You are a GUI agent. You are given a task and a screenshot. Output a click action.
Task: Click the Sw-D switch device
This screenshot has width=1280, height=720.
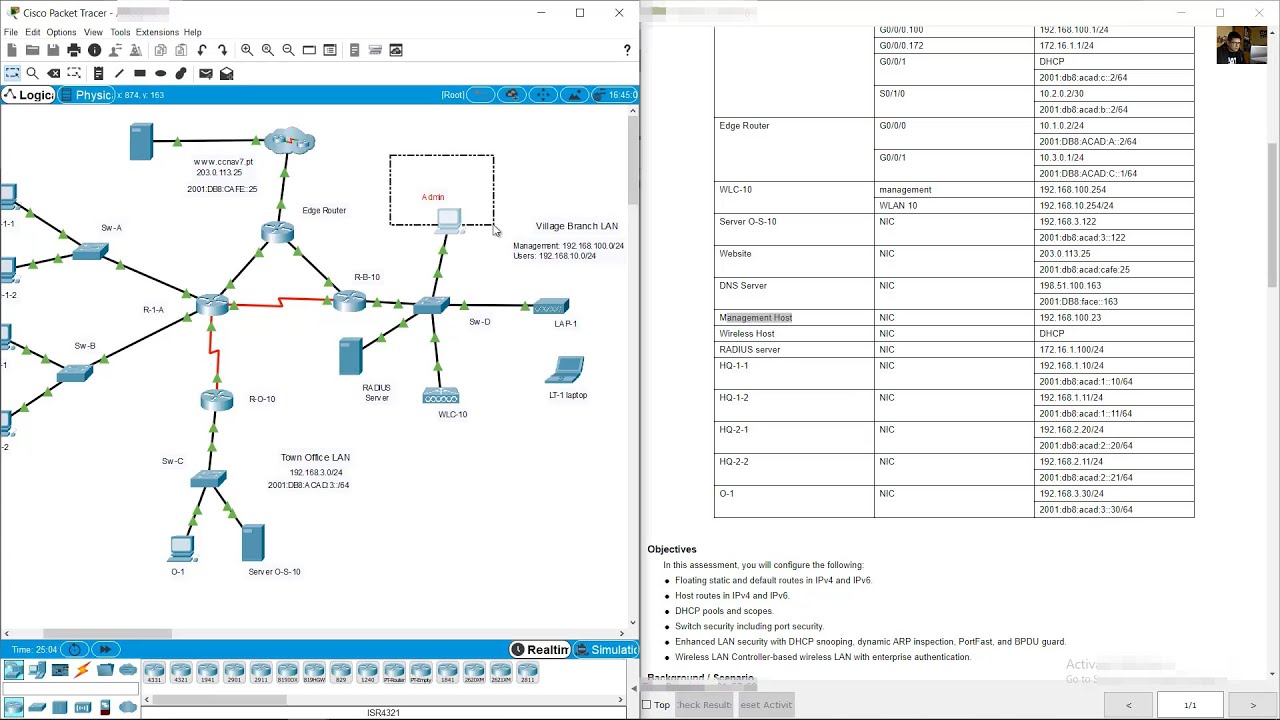432,305
